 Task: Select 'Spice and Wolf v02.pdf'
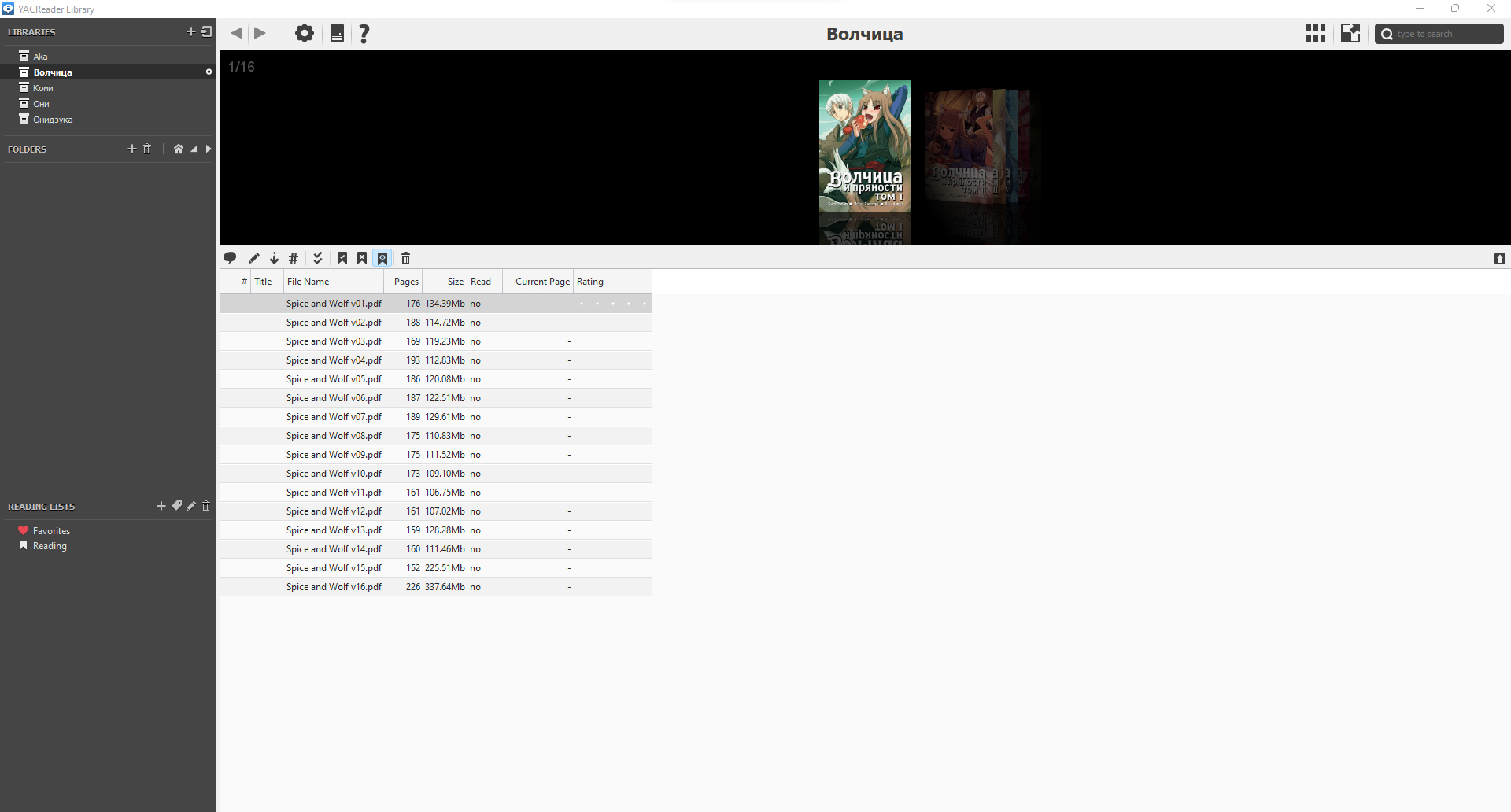436,323
